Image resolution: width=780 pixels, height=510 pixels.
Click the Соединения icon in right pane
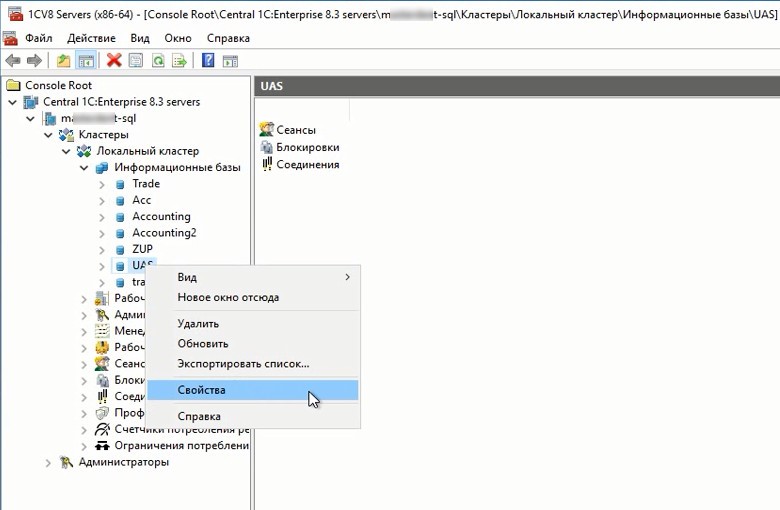tap(267, 164)
